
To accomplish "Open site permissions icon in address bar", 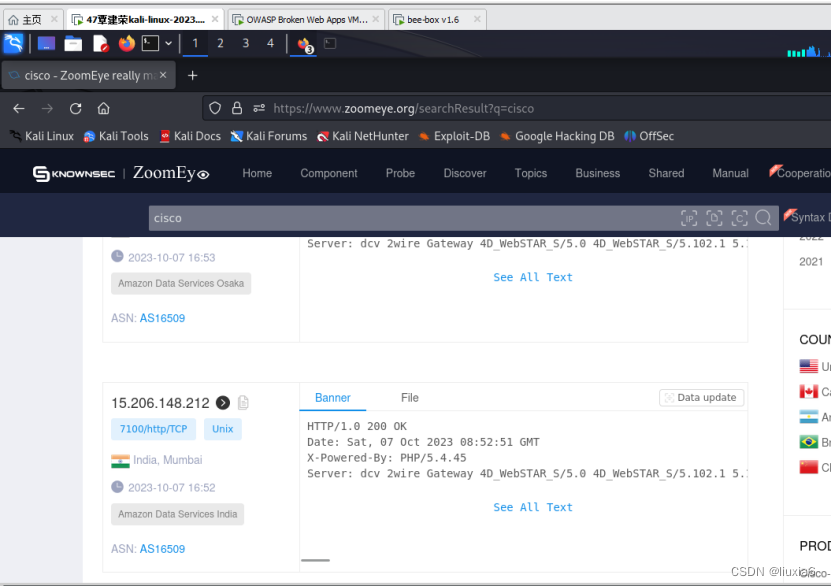I will (259, 108).
